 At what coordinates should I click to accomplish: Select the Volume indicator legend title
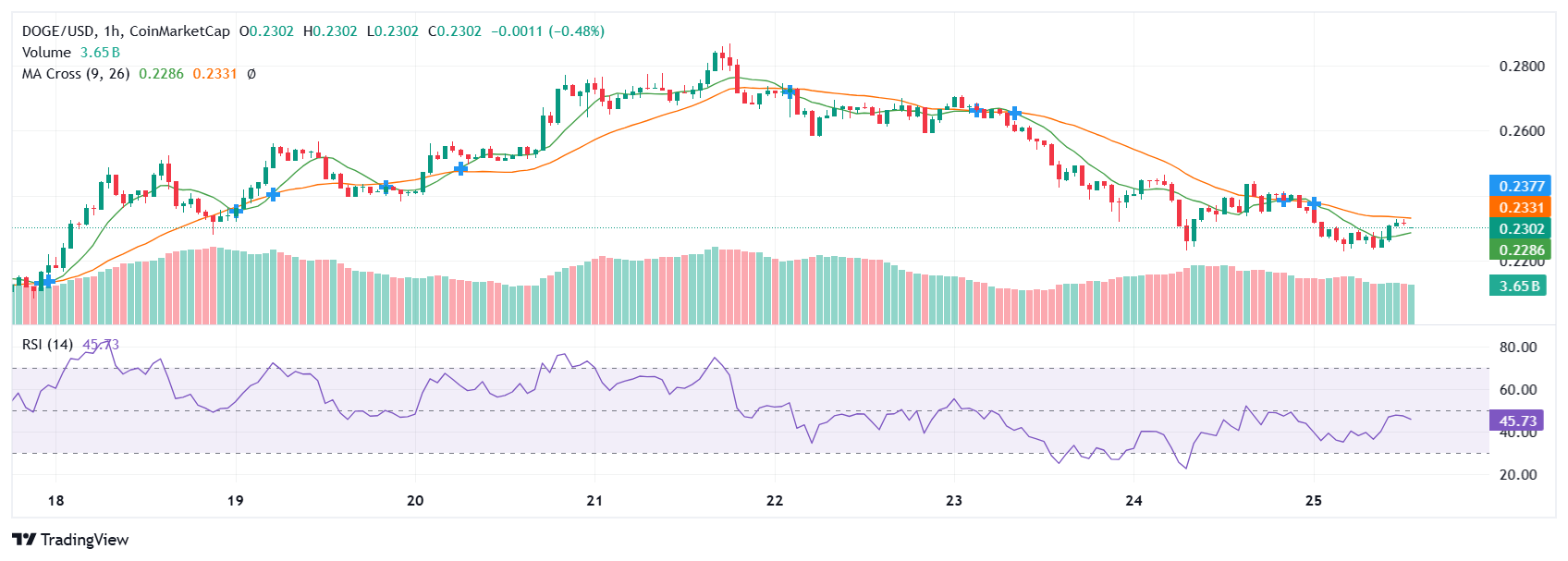[46, 53]
